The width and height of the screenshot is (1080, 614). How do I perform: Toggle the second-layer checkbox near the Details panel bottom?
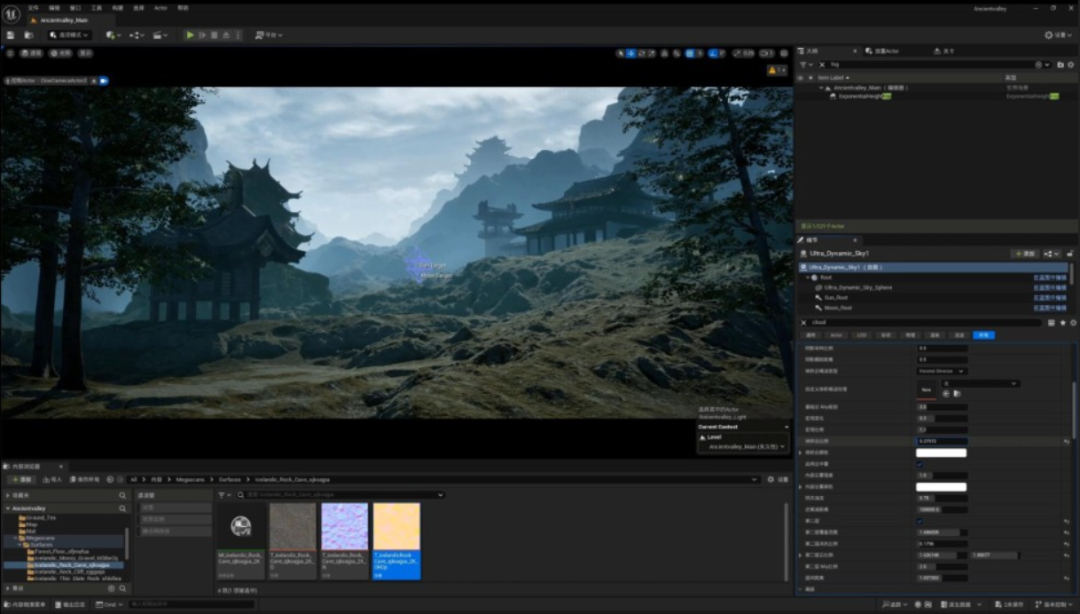920,522
